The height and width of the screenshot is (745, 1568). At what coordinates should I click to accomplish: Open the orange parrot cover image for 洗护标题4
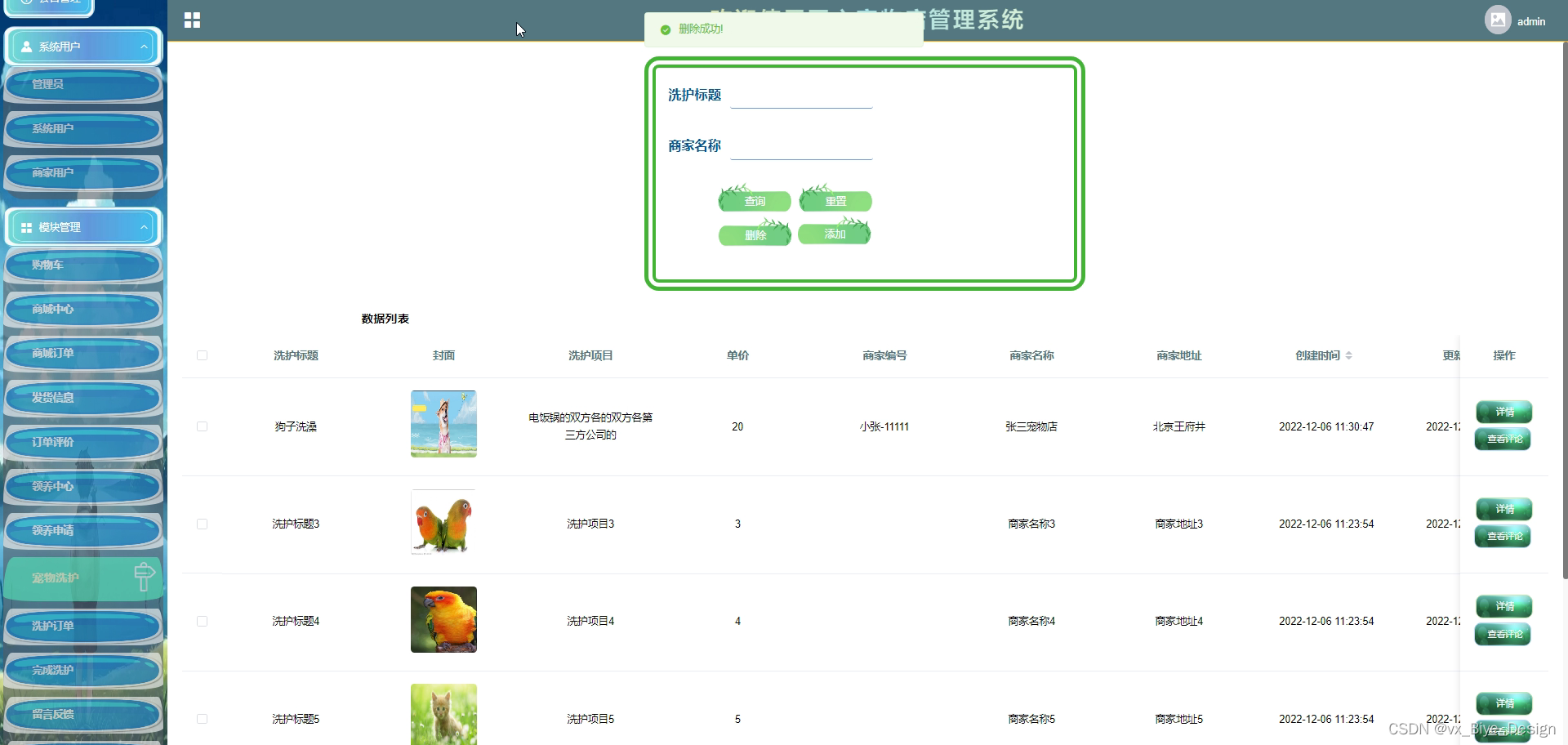point(443,619)
